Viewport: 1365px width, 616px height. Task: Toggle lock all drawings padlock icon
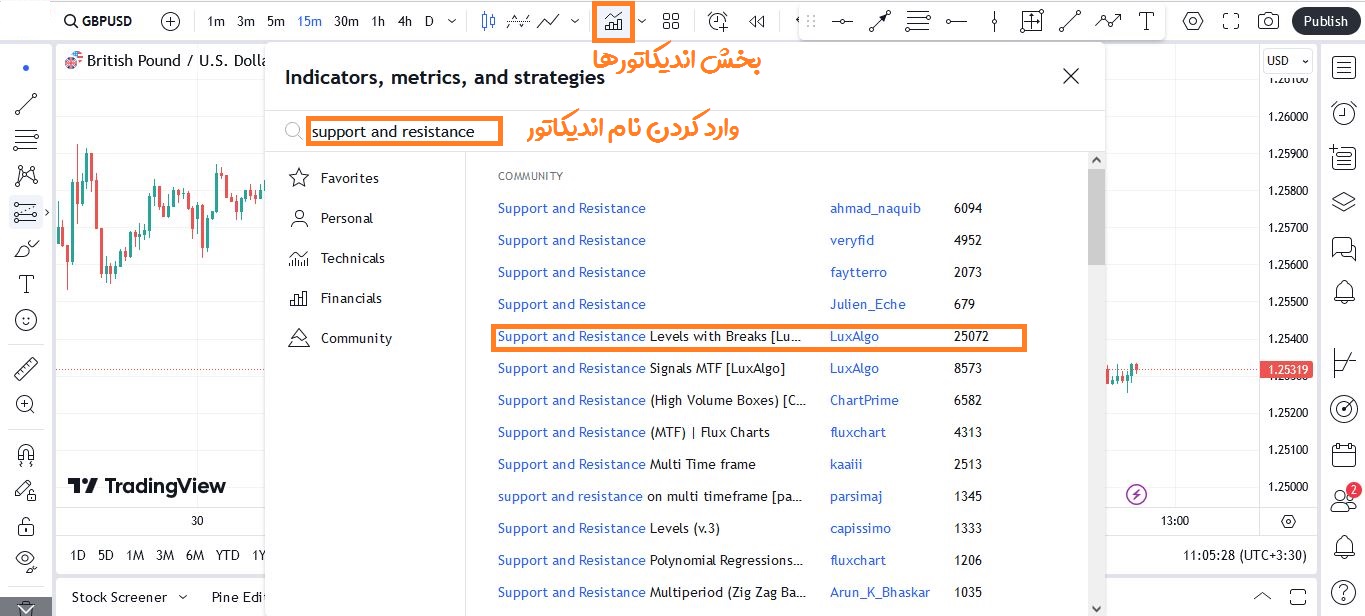26,526
